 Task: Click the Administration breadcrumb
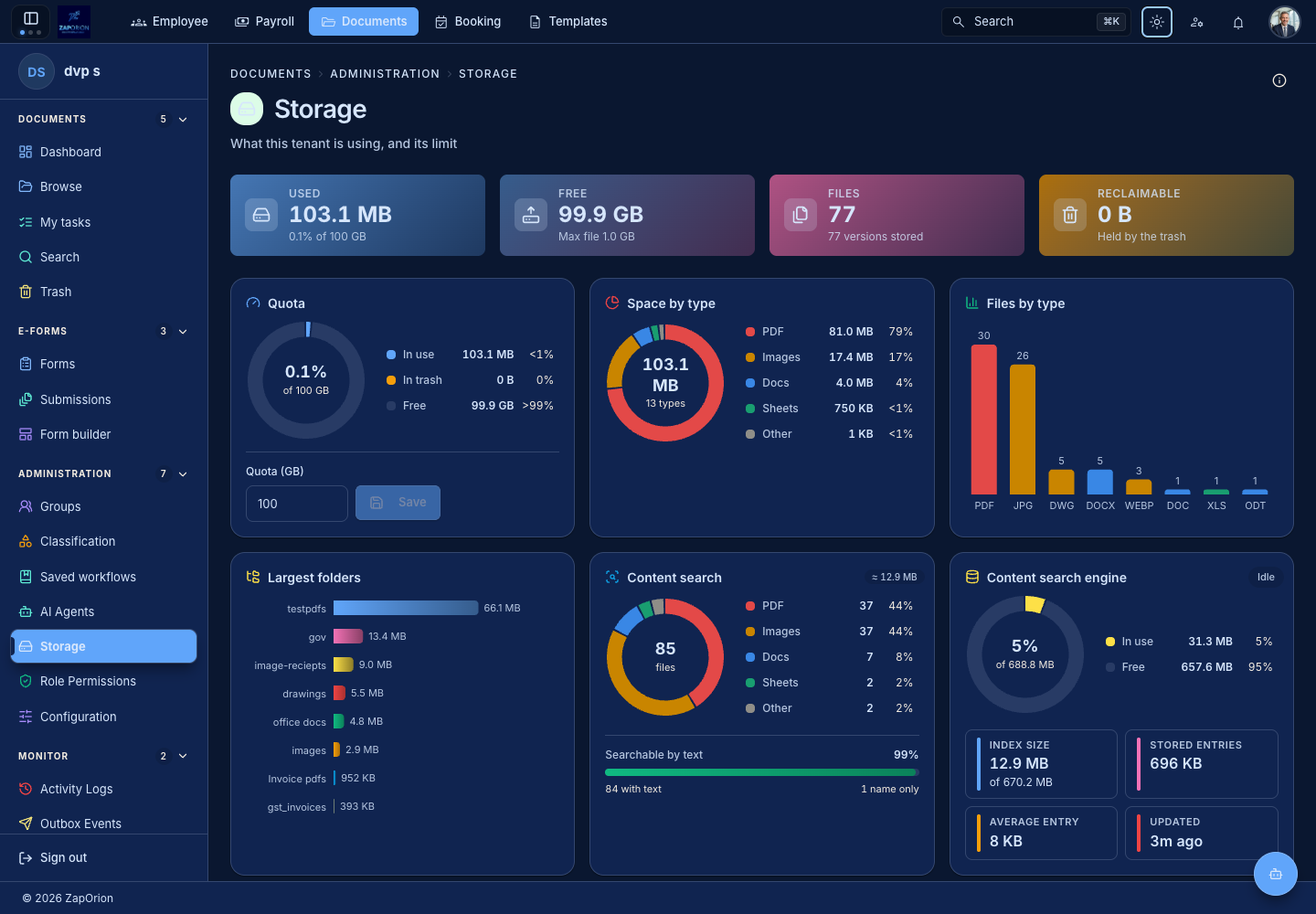(385, 74)
